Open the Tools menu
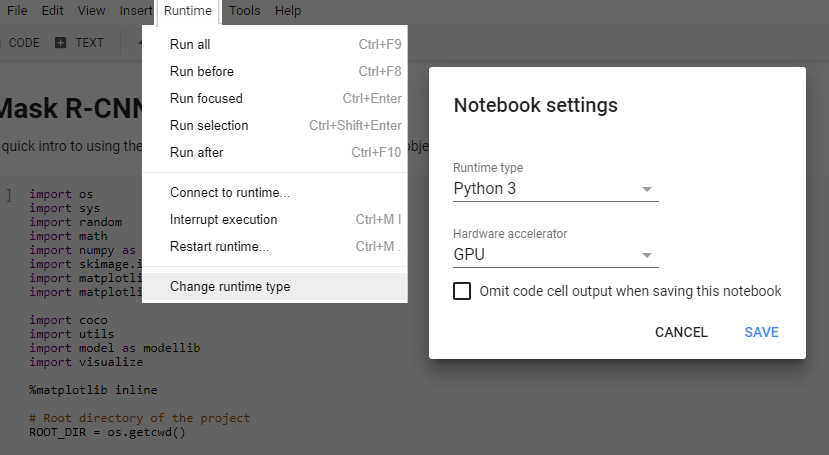This screenshot has width=829, height=455. pyautogui.click(x=244, y=11)
